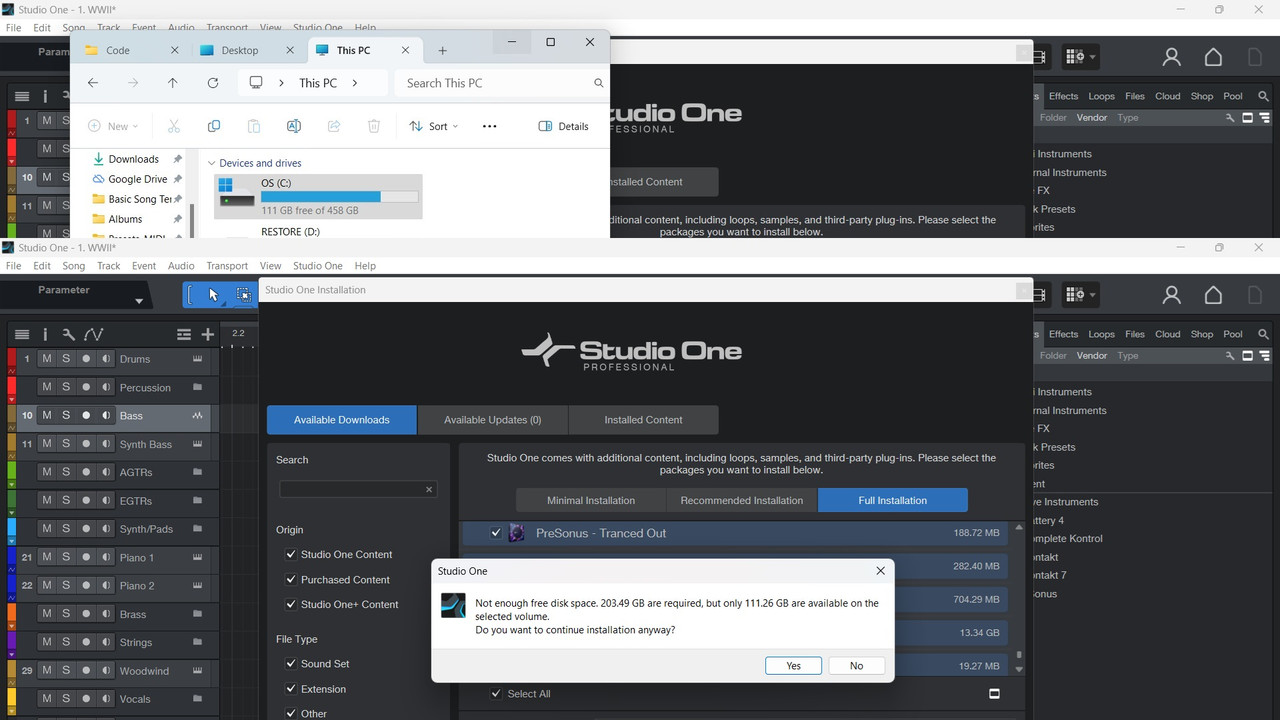Screen dimensions: 1280x720
Task: Add a new track with plus icon
Action: 207,334
